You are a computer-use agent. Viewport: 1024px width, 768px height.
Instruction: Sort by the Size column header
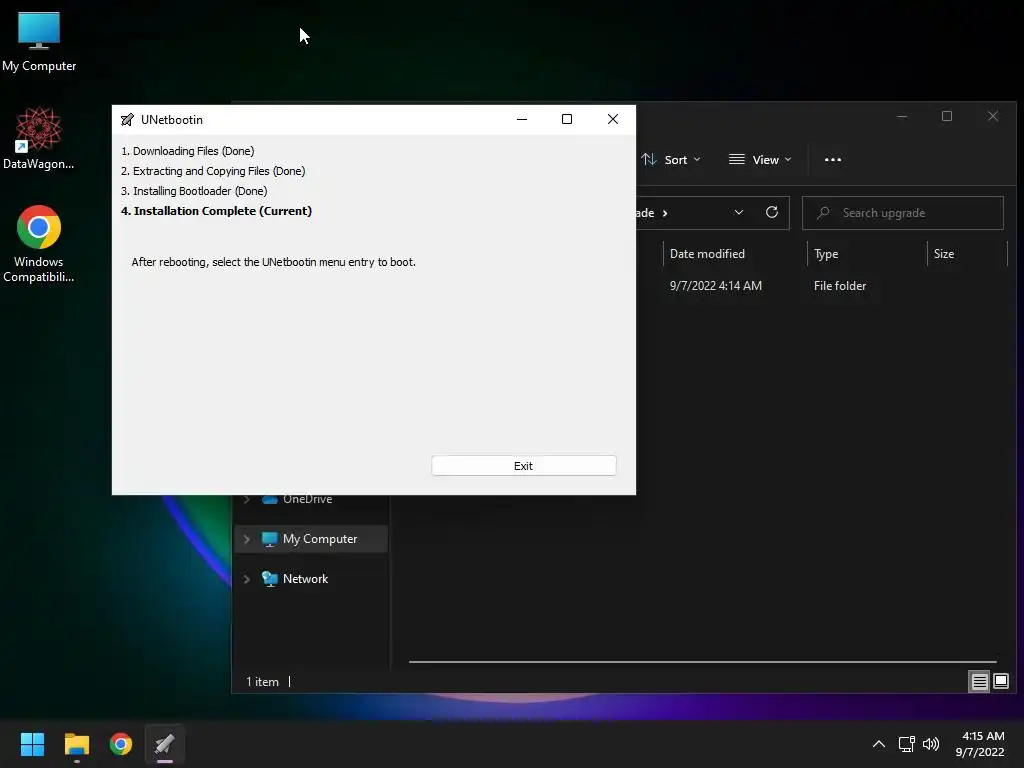(x=944, y=253)
